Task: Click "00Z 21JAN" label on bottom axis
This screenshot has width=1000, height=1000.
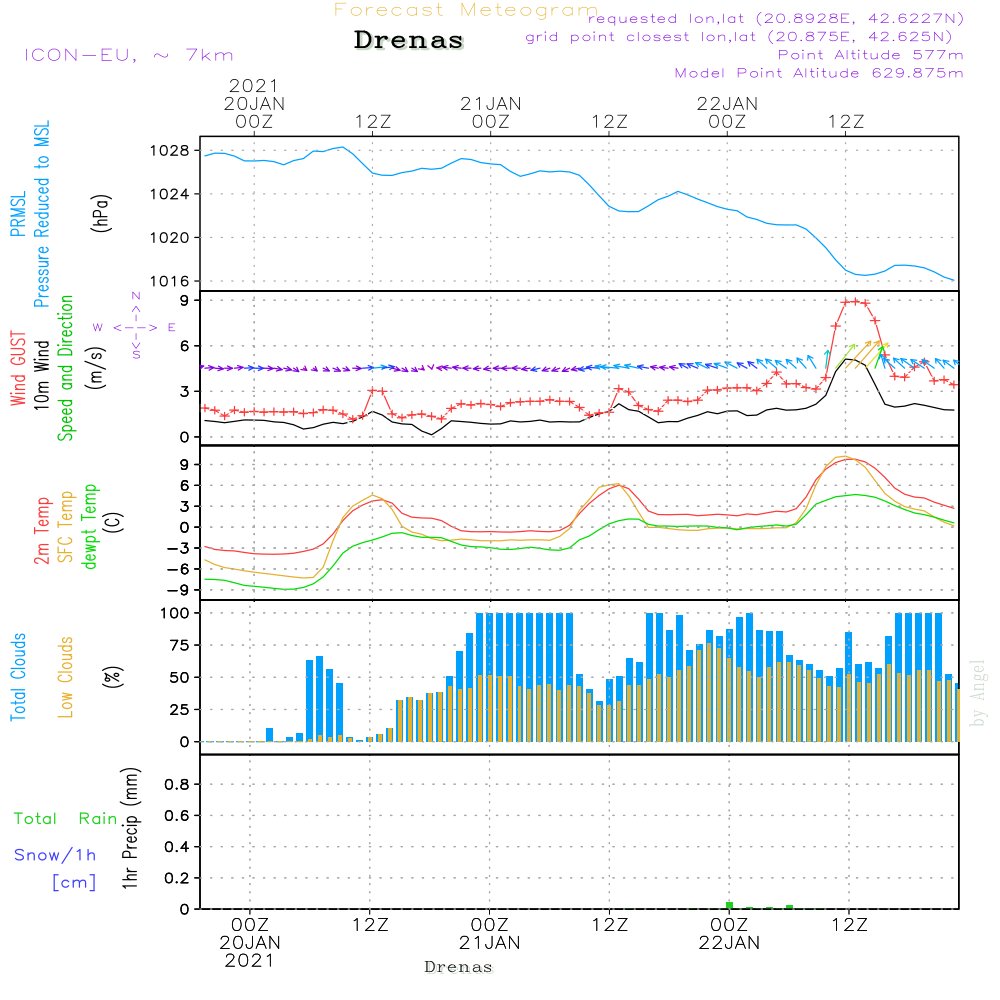Action: (490, 934)
